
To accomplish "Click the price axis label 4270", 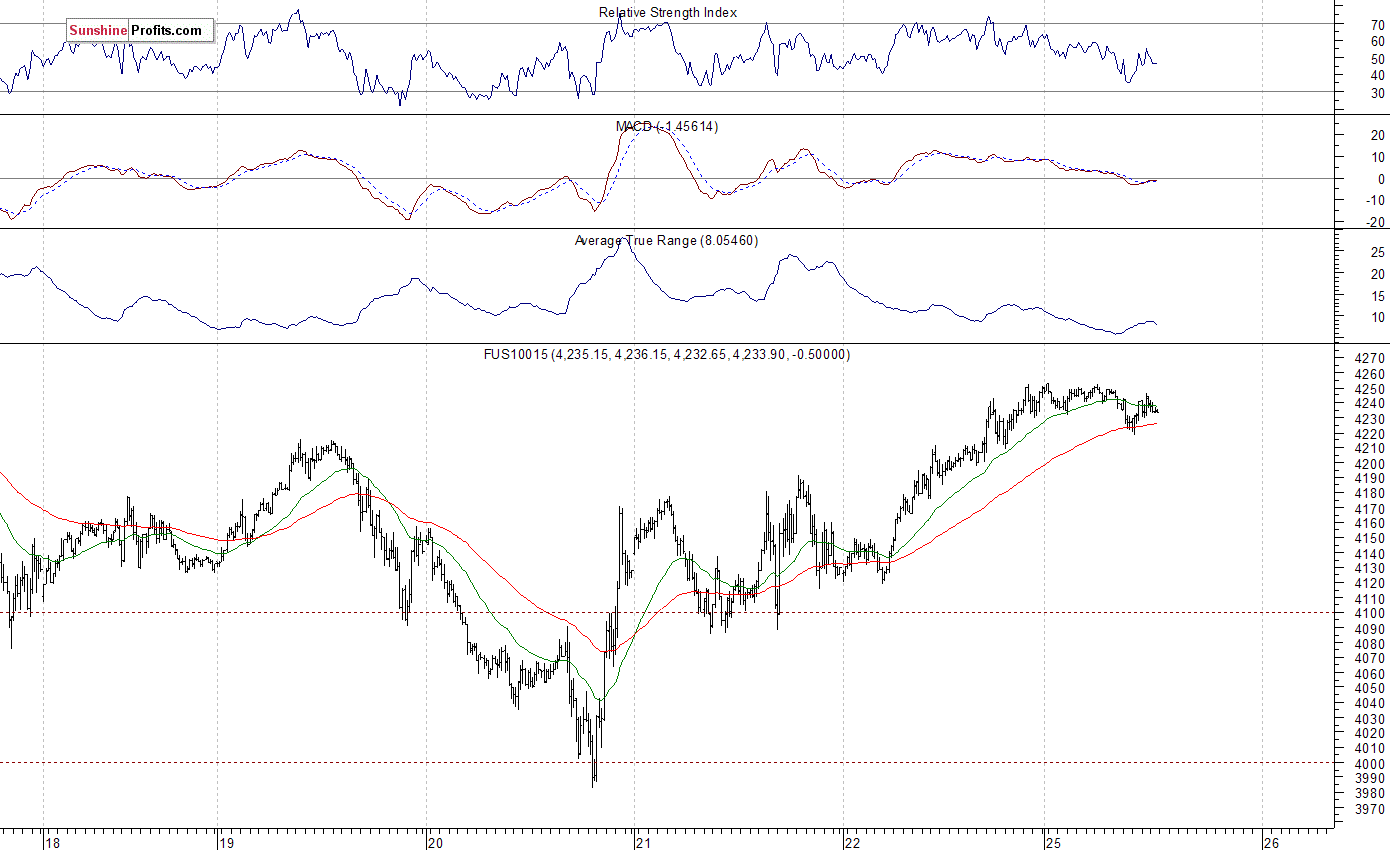I will coord(1371,358).
